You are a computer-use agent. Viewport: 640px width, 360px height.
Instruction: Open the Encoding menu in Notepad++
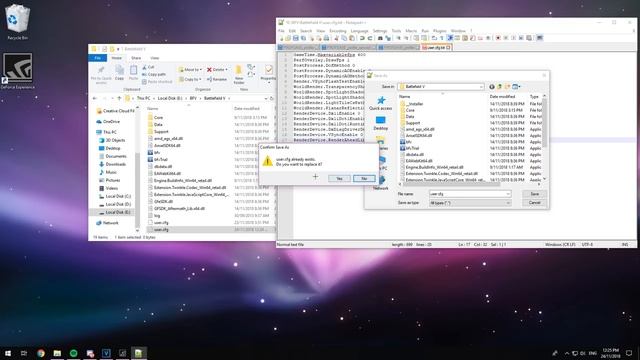(338, 31)
